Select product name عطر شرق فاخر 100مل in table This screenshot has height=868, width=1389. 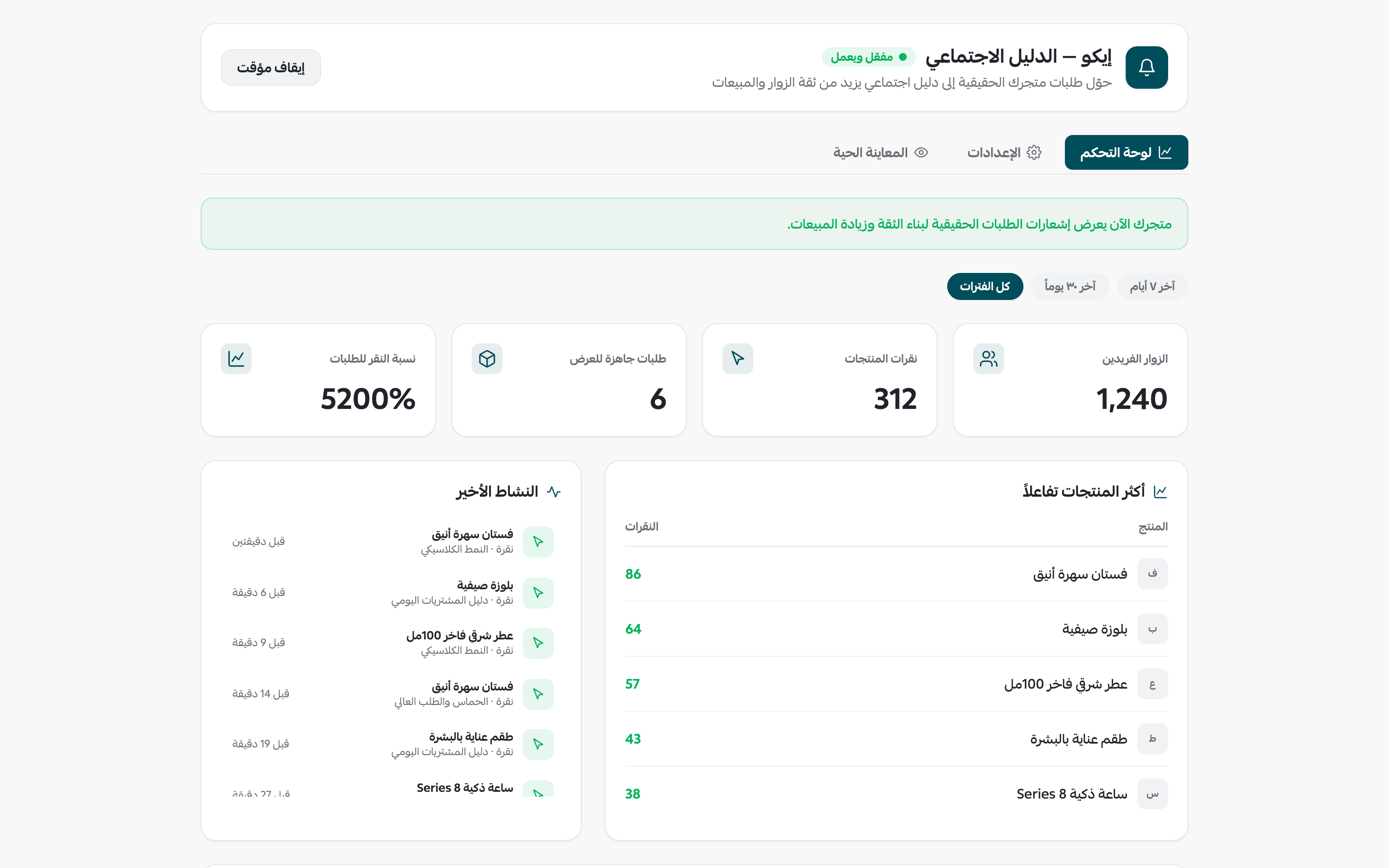(1065, 684)
